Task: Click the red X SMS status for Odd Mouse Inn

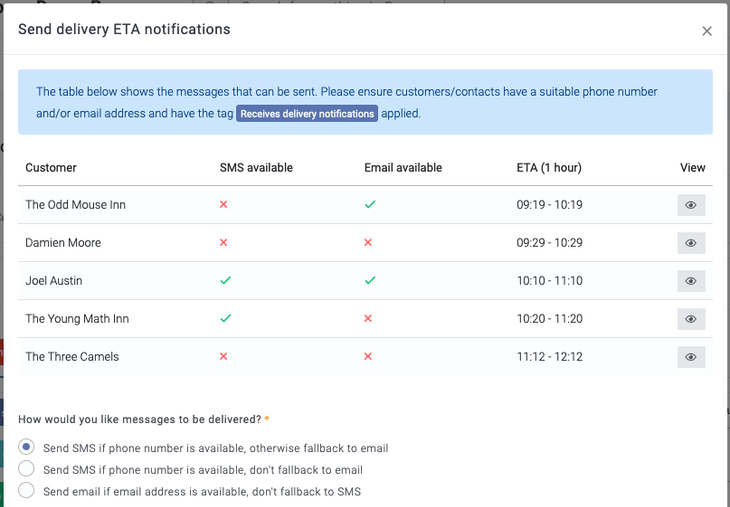Action: click(224, 205)
